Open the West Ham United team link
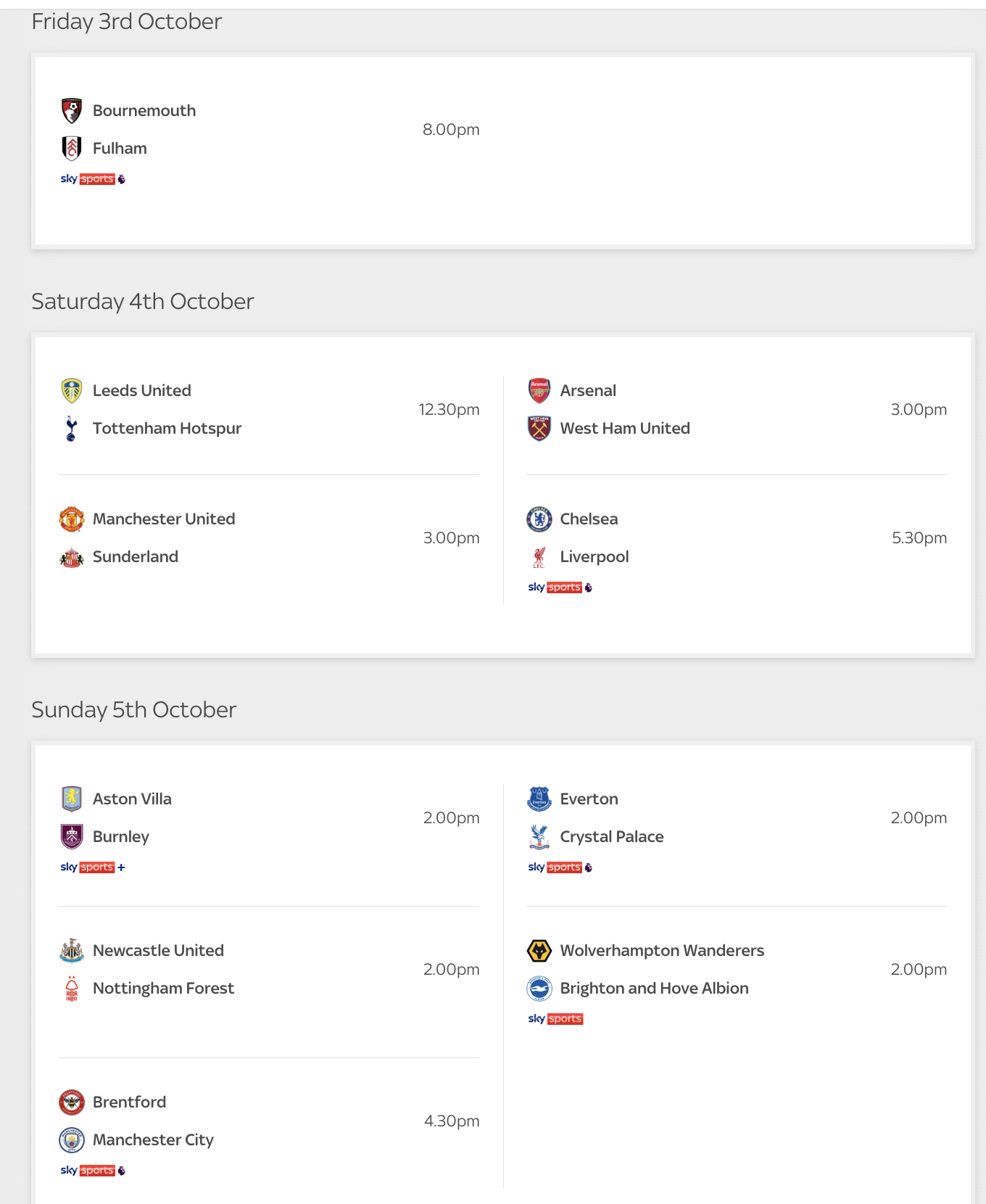The height and width of the screenshot is (1204, 986). point(625,429)
